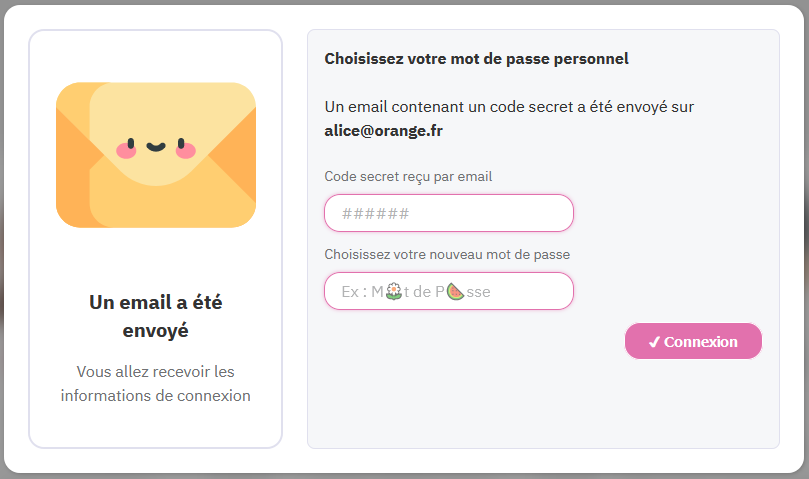Click "Choisissez votre mot de passe personnel" heading

pos(476,59)
